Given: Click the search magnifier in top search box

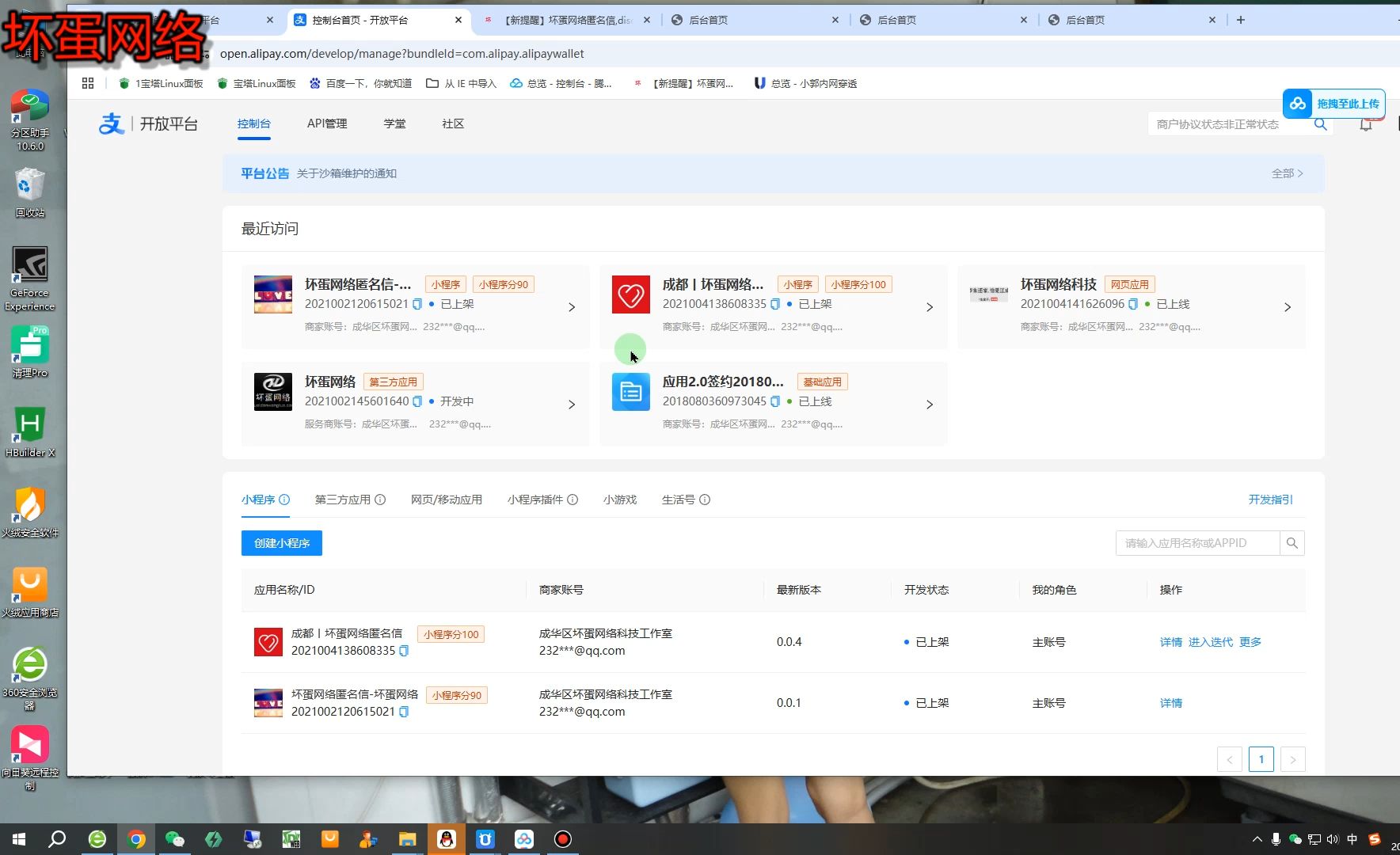Looking at the screenshot, I should tap(1321, 124).
